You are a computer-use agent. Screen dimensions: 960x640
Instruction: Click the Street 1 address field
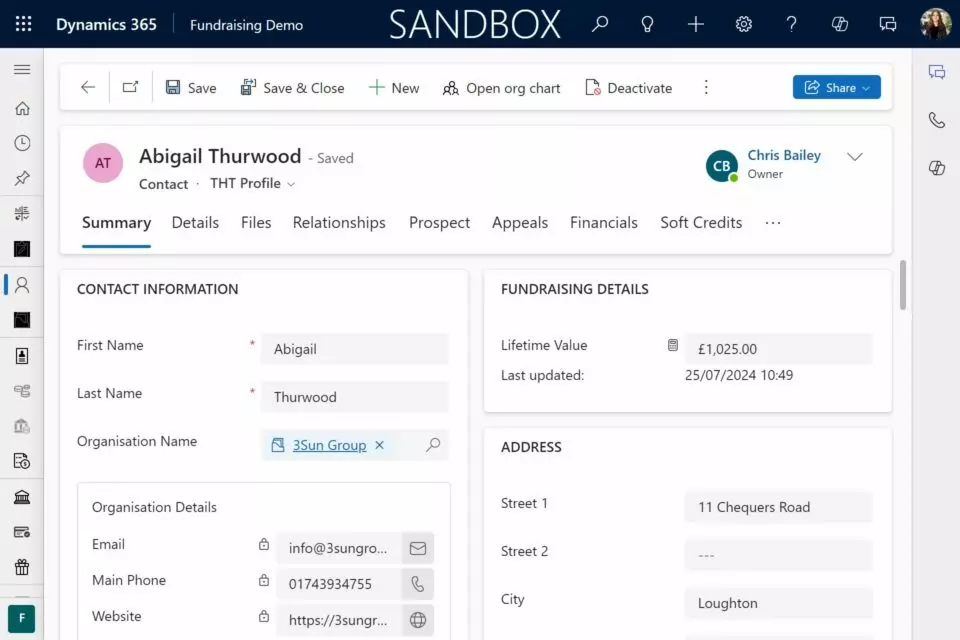(x=778, y=507)
